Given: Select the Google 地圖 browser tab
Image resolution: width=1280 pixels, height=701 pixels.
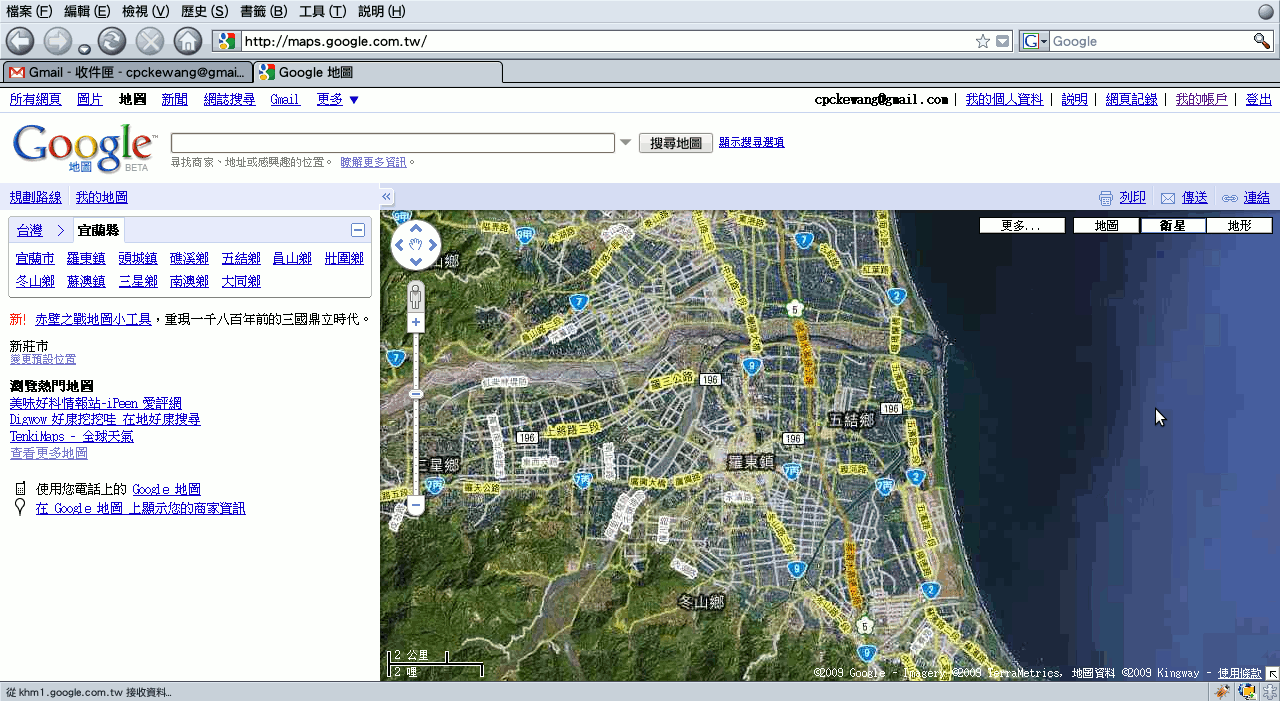Looking at the screenshot, I should point(378,72).
